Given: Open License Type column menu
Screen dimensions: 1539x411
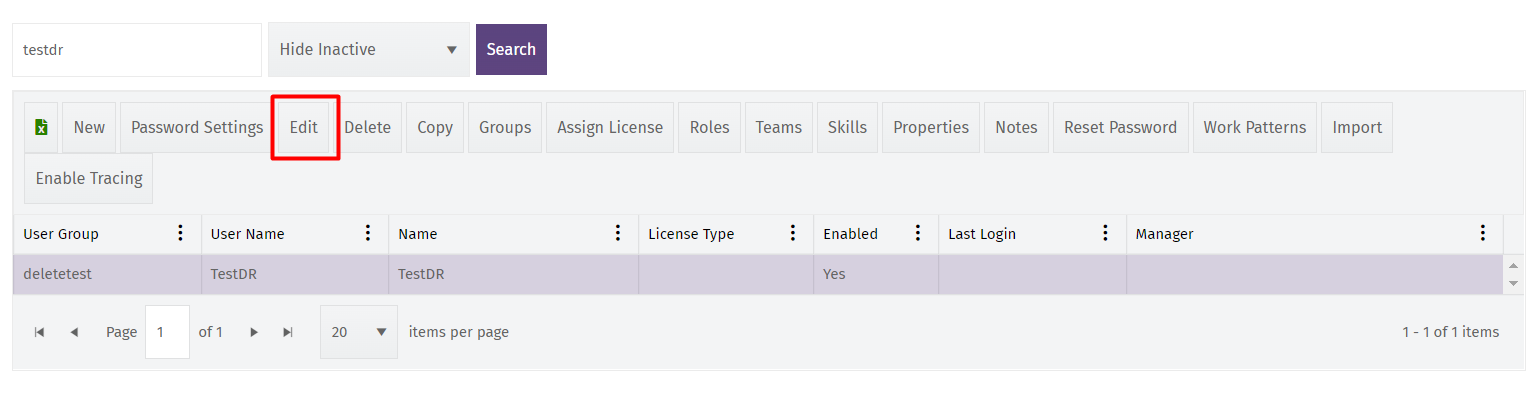Looking at the screenshot, I should [792, 233].
